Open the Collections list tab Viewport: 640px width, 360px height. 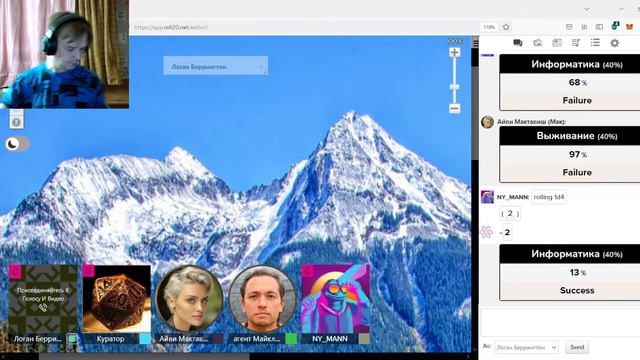[595, 43]
